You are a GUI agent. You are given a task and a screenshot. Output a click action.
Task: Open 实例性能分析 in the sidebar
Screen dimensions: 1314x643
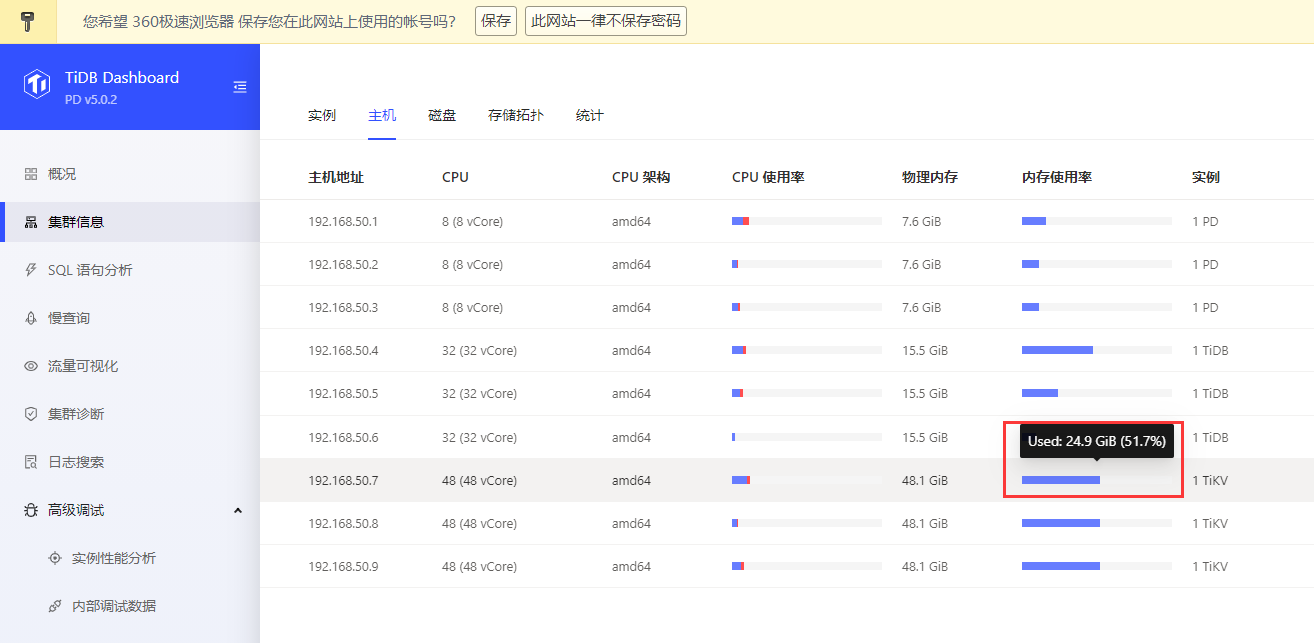tap(113, 558)
